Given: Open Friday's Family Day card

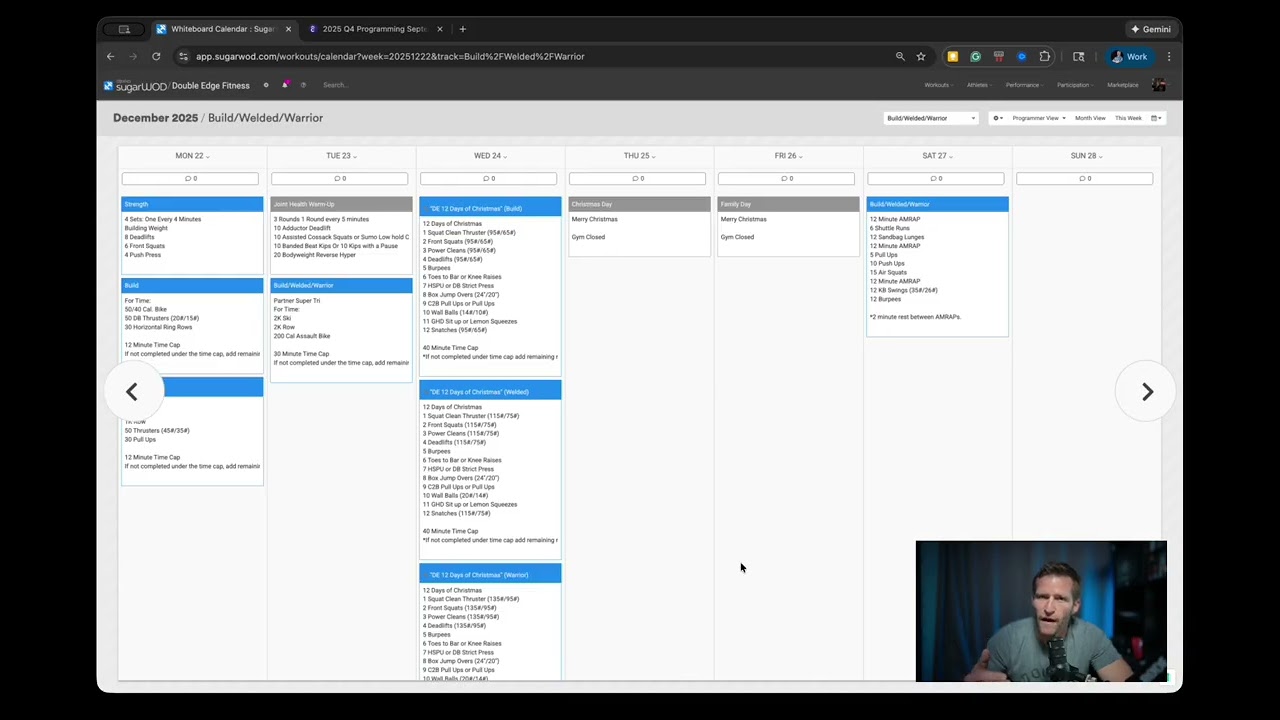Looking at the screenshot, I should click(x=788, y=226).
